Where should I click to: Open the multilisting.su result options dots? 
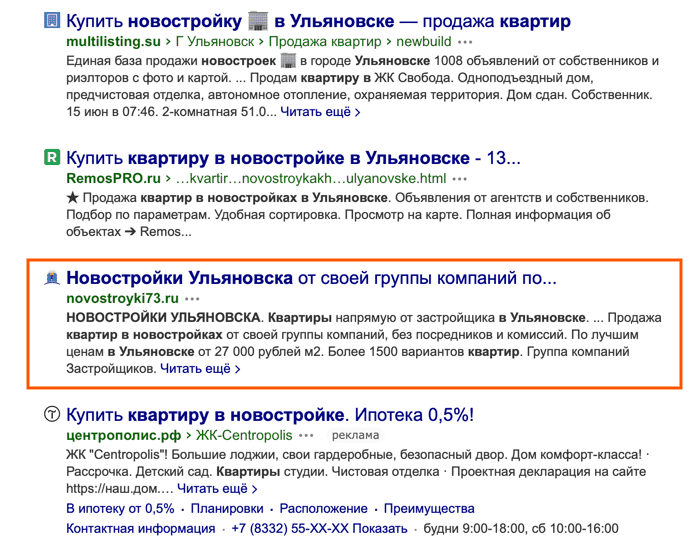coord(465,42)
